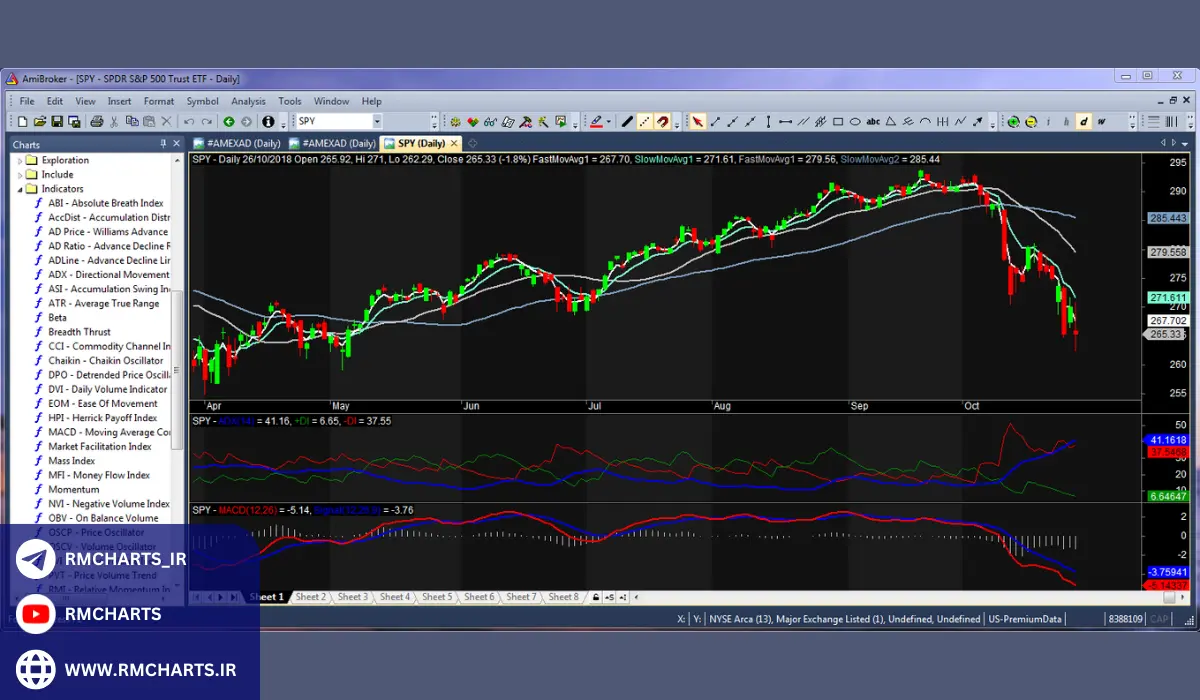
Task: Click the yellow zoom out icon
Action: coord(1030,122)
